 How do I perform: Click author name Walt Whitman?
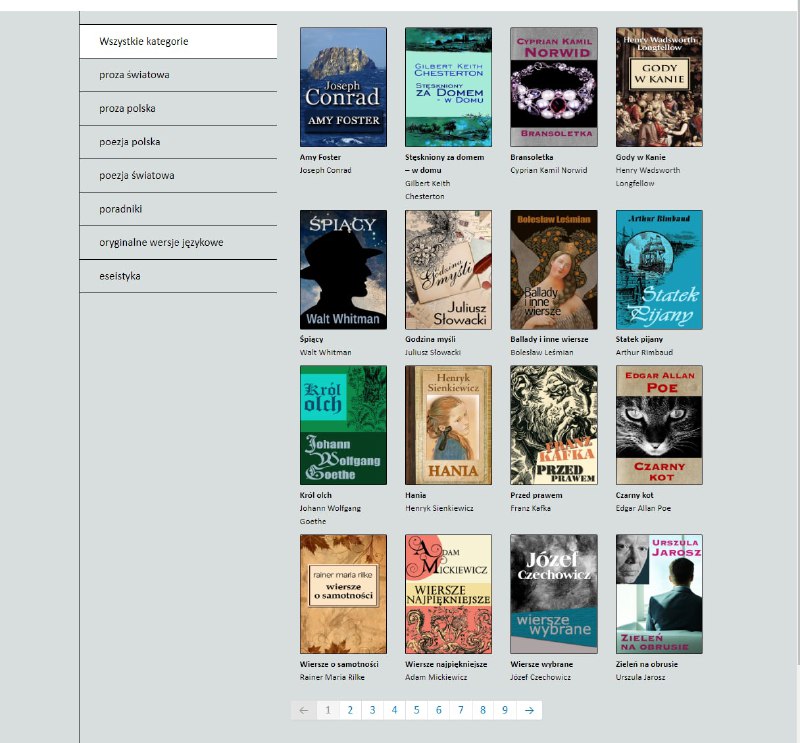326,353
